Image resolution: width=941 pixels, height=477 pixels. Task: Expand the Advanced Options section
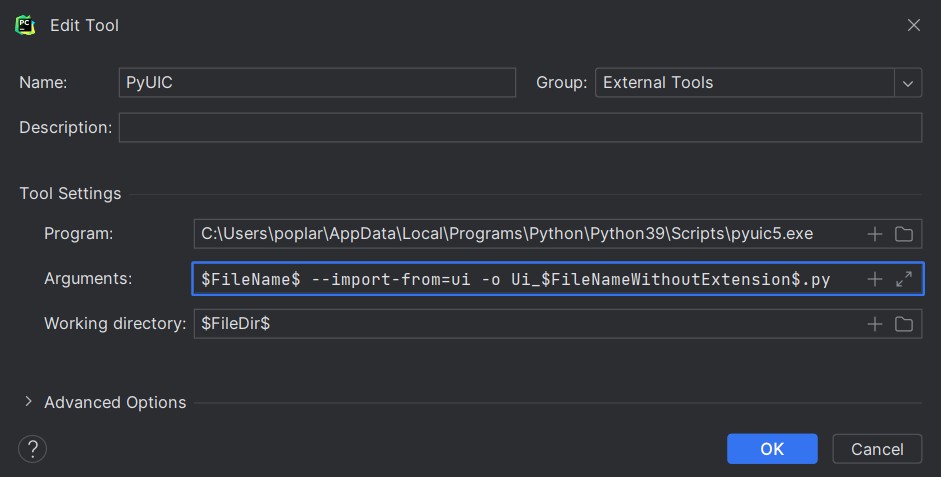tap(28, 402)
